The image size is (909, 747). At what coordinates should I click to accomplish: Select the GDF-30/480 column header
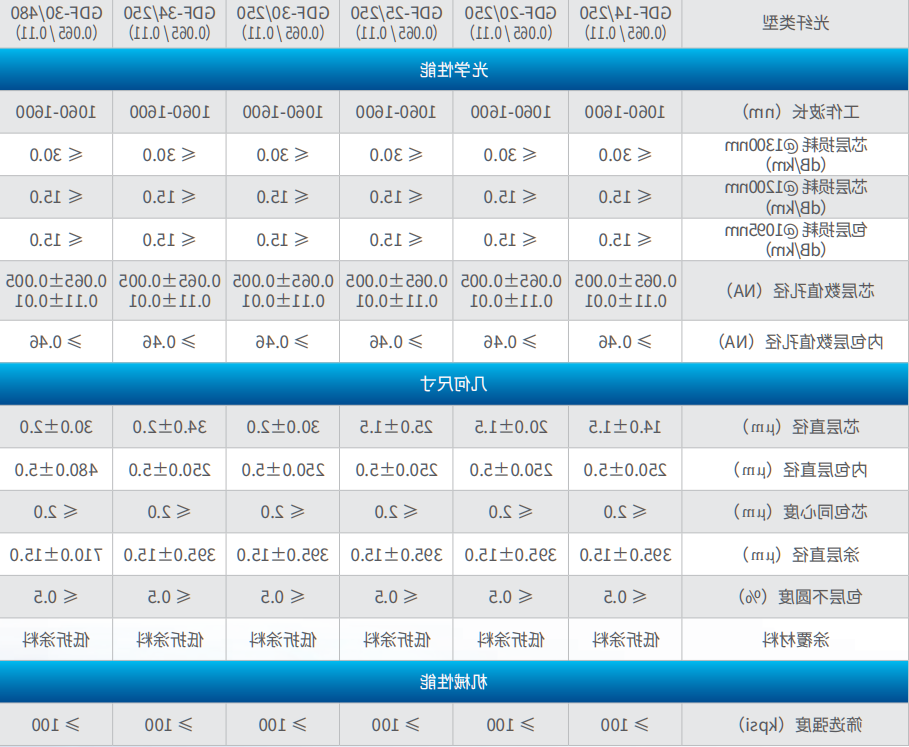[56, 24]
